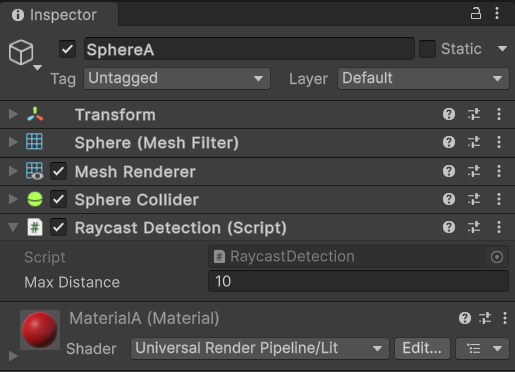515x372 pixels.
Task: Open presets for the Mesh Renderer component
Action: pyautogui.click(x=474, y=171)
